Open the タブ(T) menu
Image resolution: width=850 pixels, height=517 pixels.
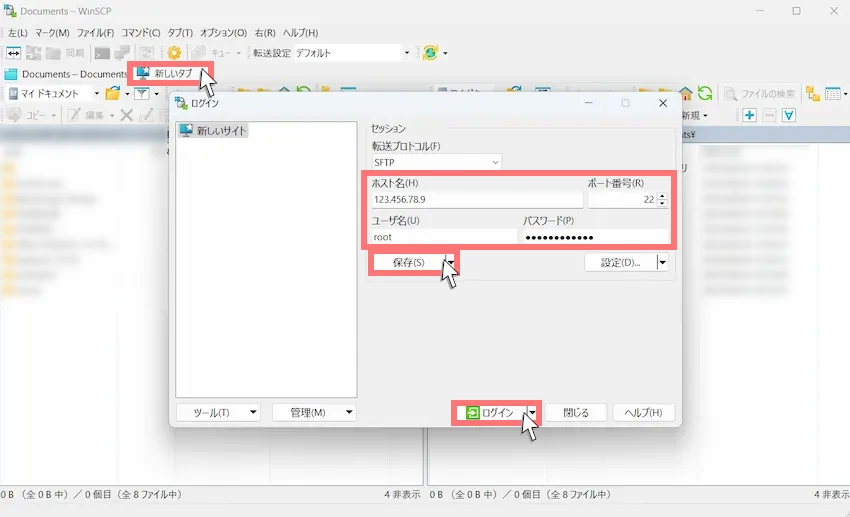180,33
